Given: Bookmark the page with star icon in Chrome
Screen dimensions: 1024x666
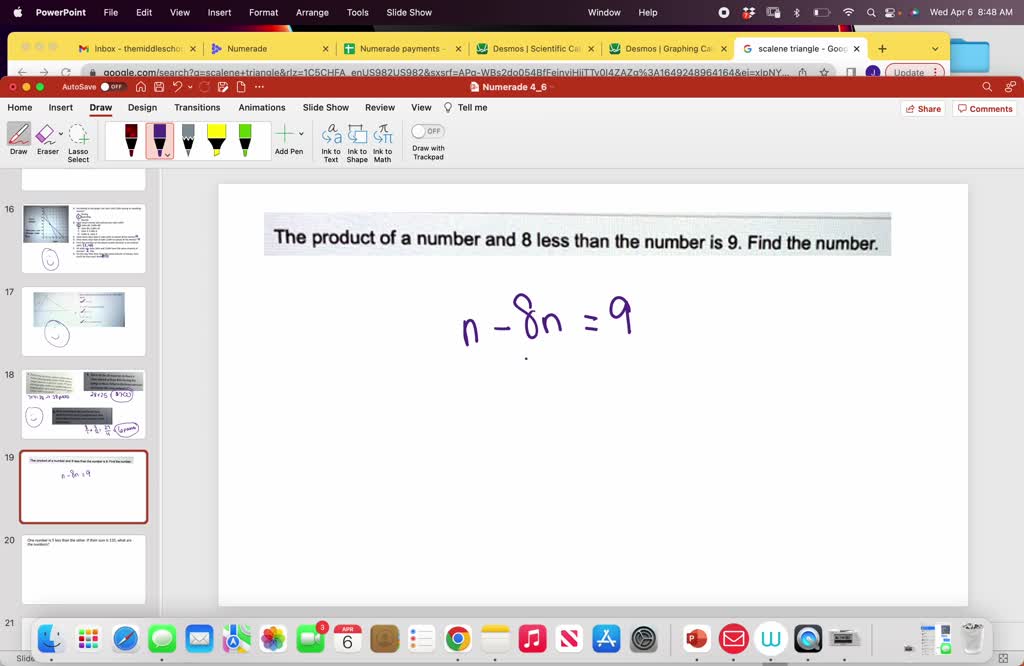Looking at the screenshot, I should 824,72.
